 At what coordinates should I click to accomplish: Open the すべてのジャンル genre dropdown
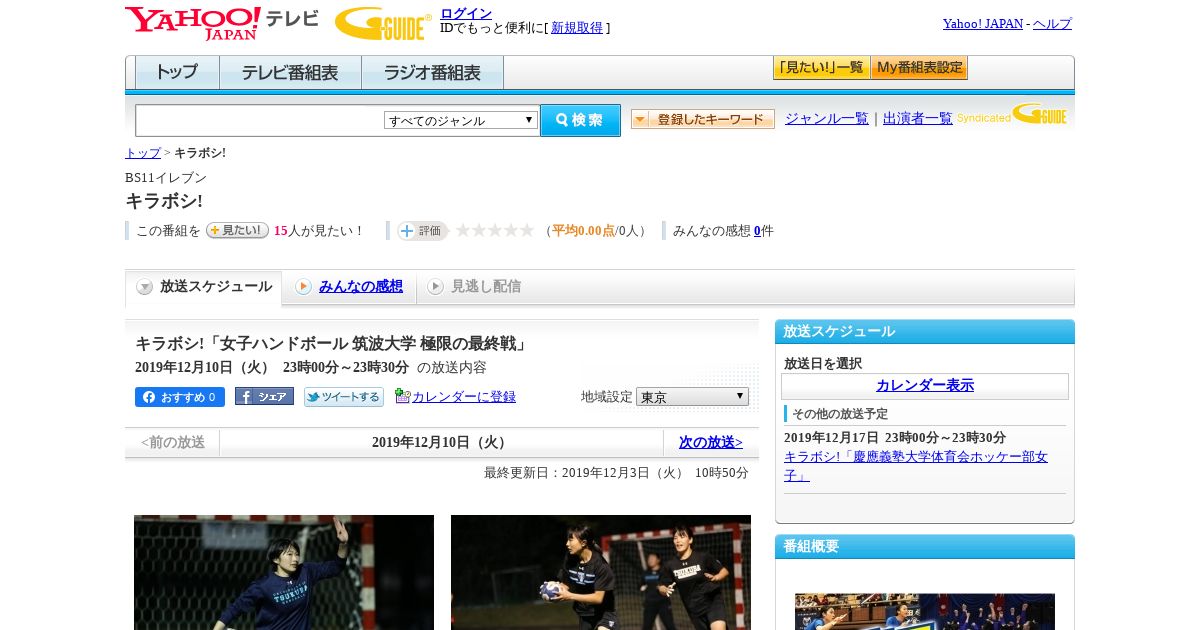(461, 120)
